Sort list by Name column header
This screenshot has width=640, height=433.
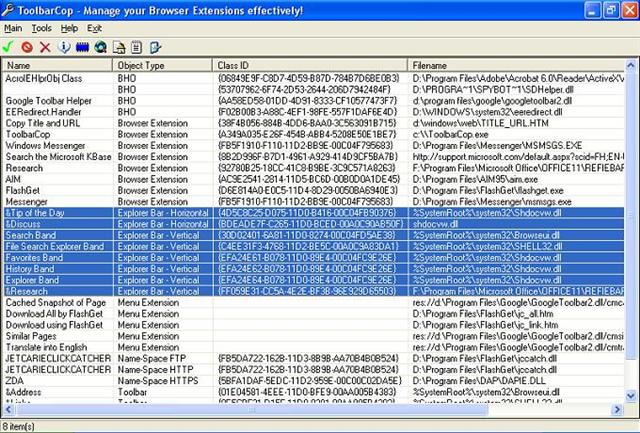click(x=57, y=65)
